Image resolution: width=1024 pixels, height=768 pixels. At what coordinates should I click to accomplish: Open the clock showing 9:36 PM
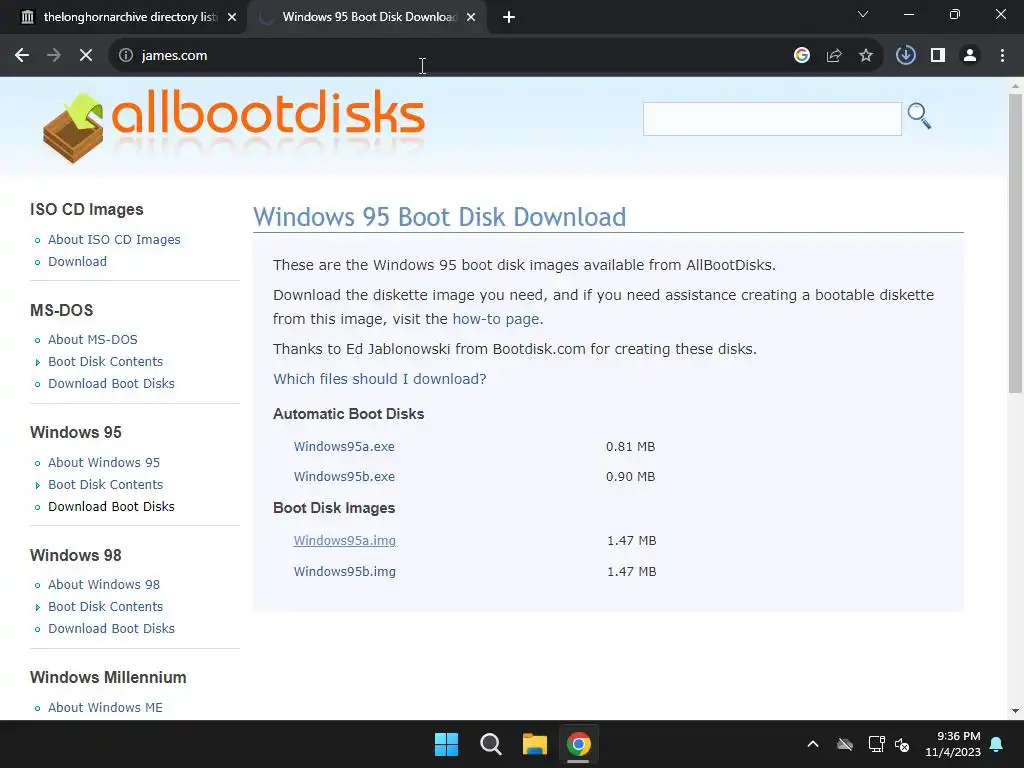[953, 744]
